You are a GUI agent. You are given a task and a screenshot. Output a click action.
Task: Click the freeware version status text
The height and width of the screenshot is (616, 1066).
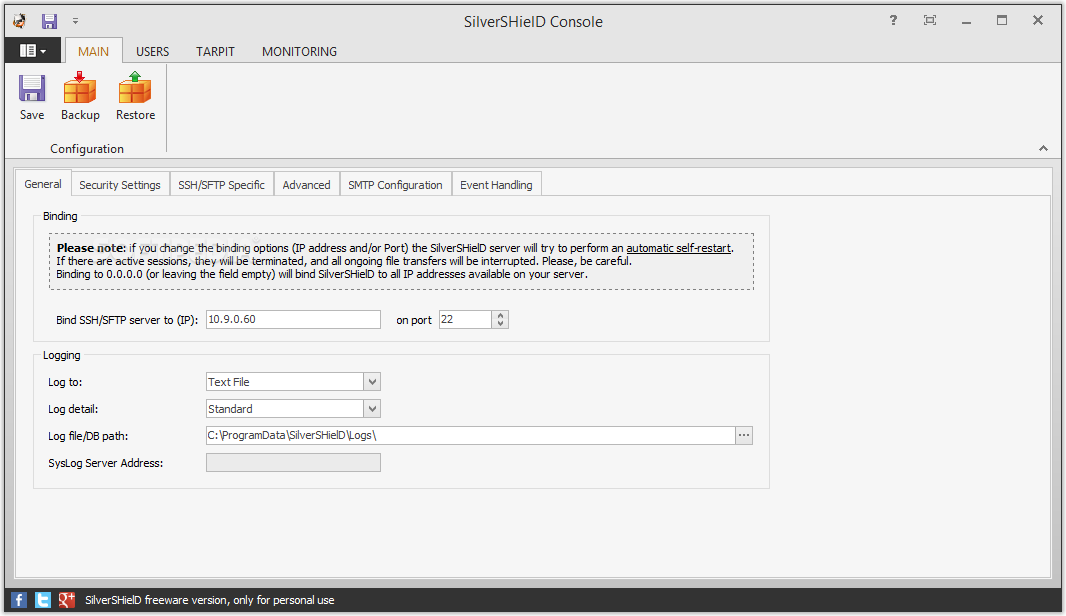(x=209, y=600)
